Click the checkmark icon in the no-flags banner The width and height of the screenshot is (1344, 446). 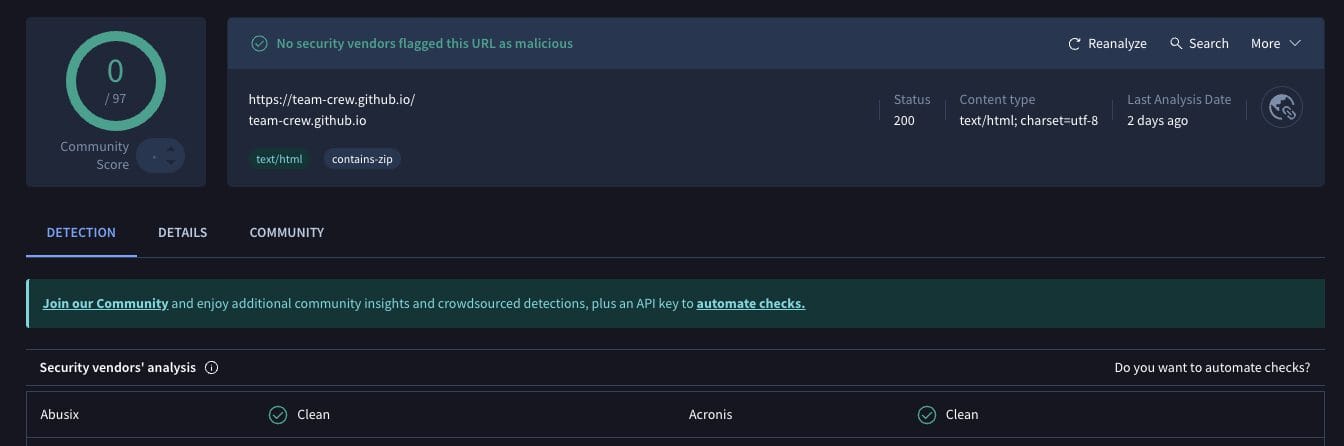click(x=259, y=44)
